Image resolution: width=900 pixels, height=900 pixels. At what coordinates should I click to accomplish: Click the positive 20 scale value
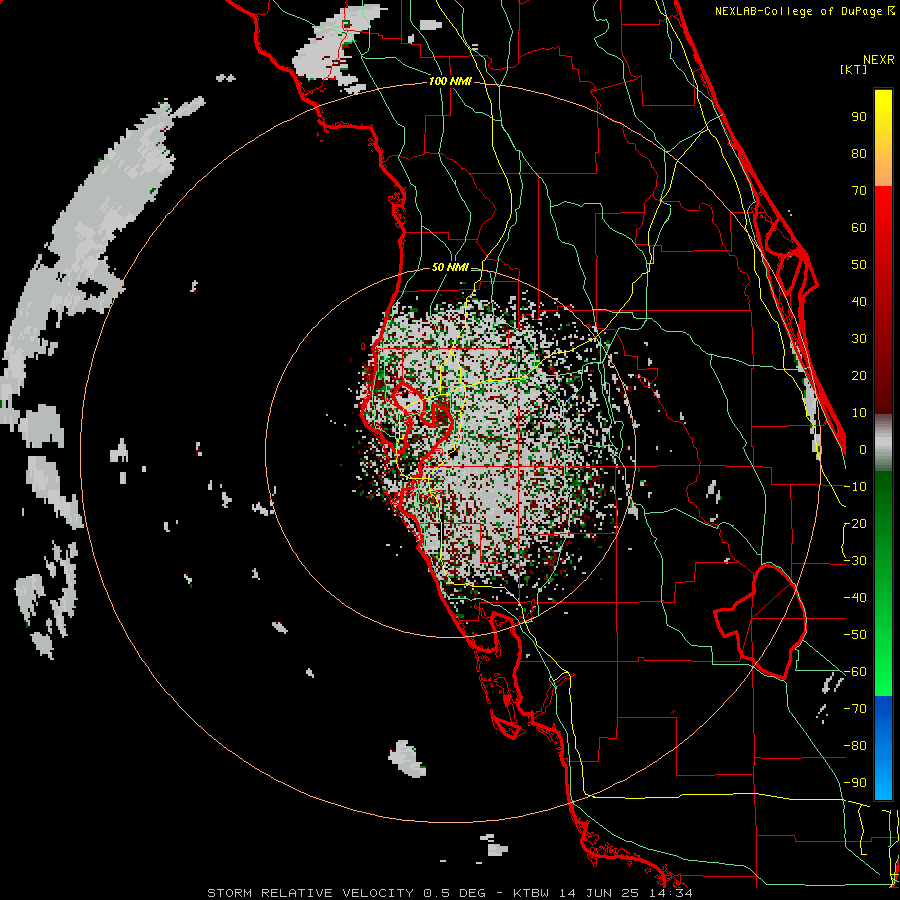coord(859,376)
